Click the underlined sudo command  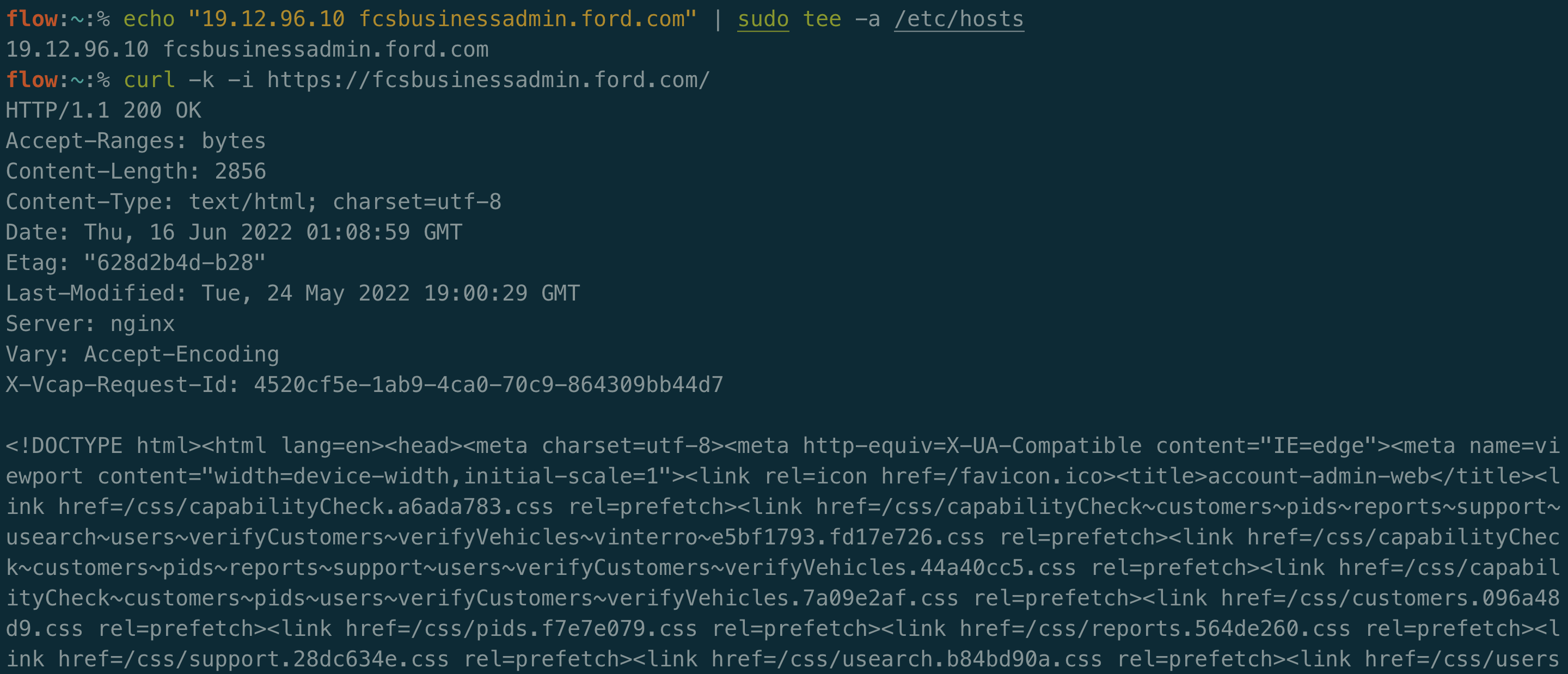[763, 20]
